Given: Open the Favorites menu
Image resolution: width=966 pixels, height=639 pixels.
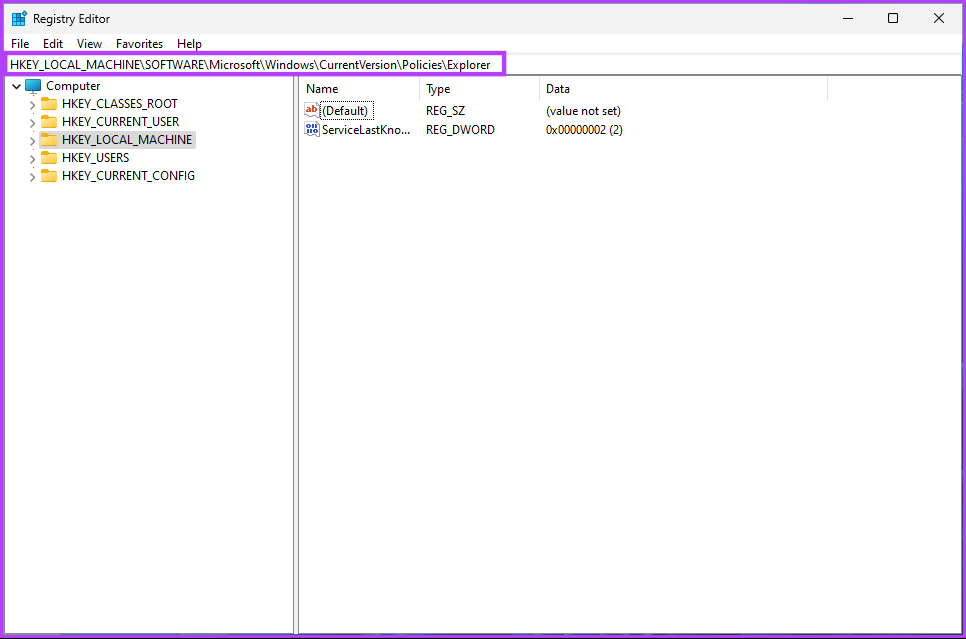Looking at the screenshot, I should pyautogui.click(x=139, y=44).
